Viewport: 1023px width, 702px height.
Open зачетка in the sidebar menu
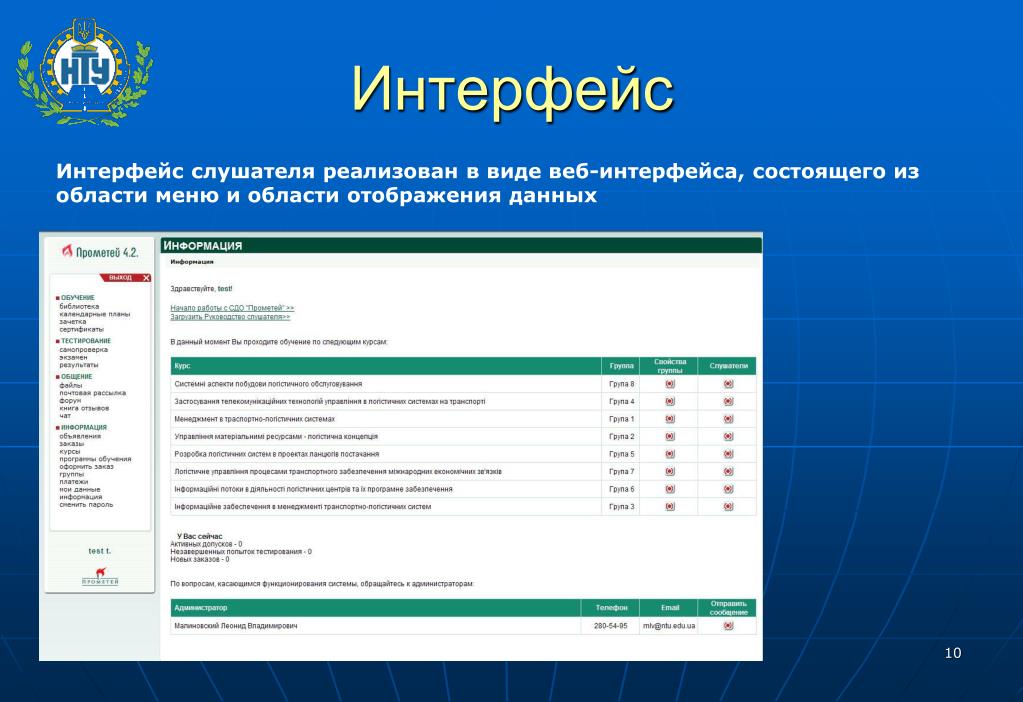72,322
